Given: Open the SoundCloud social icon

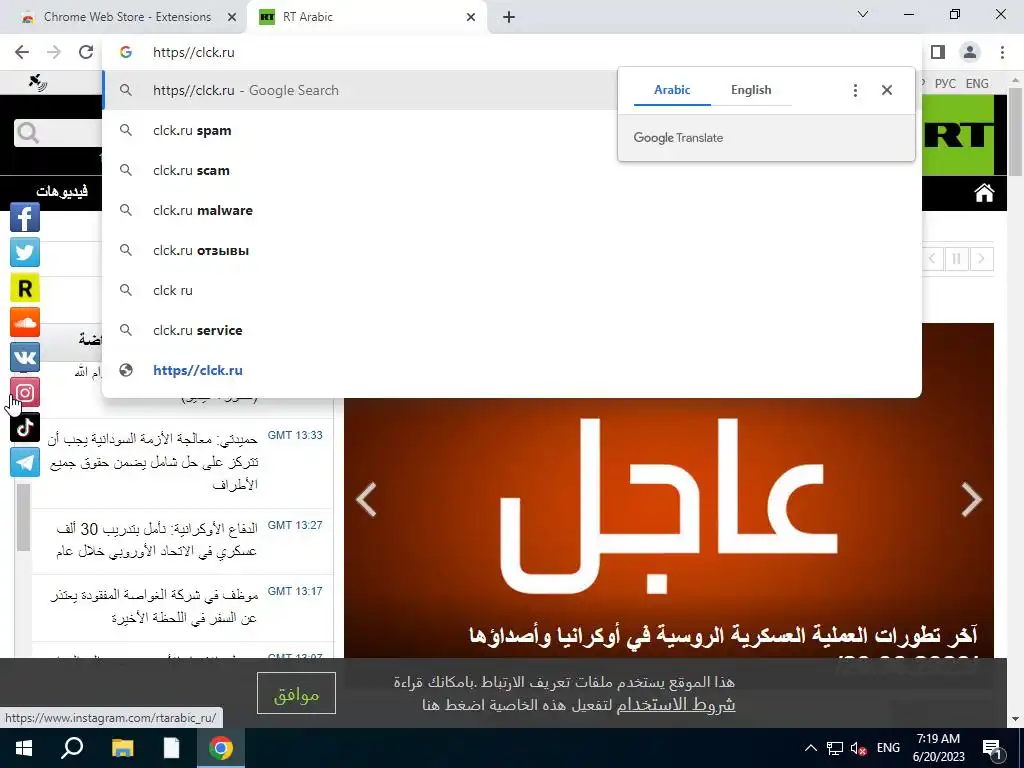Looking at the screenshot, I should tap(25, 323).
